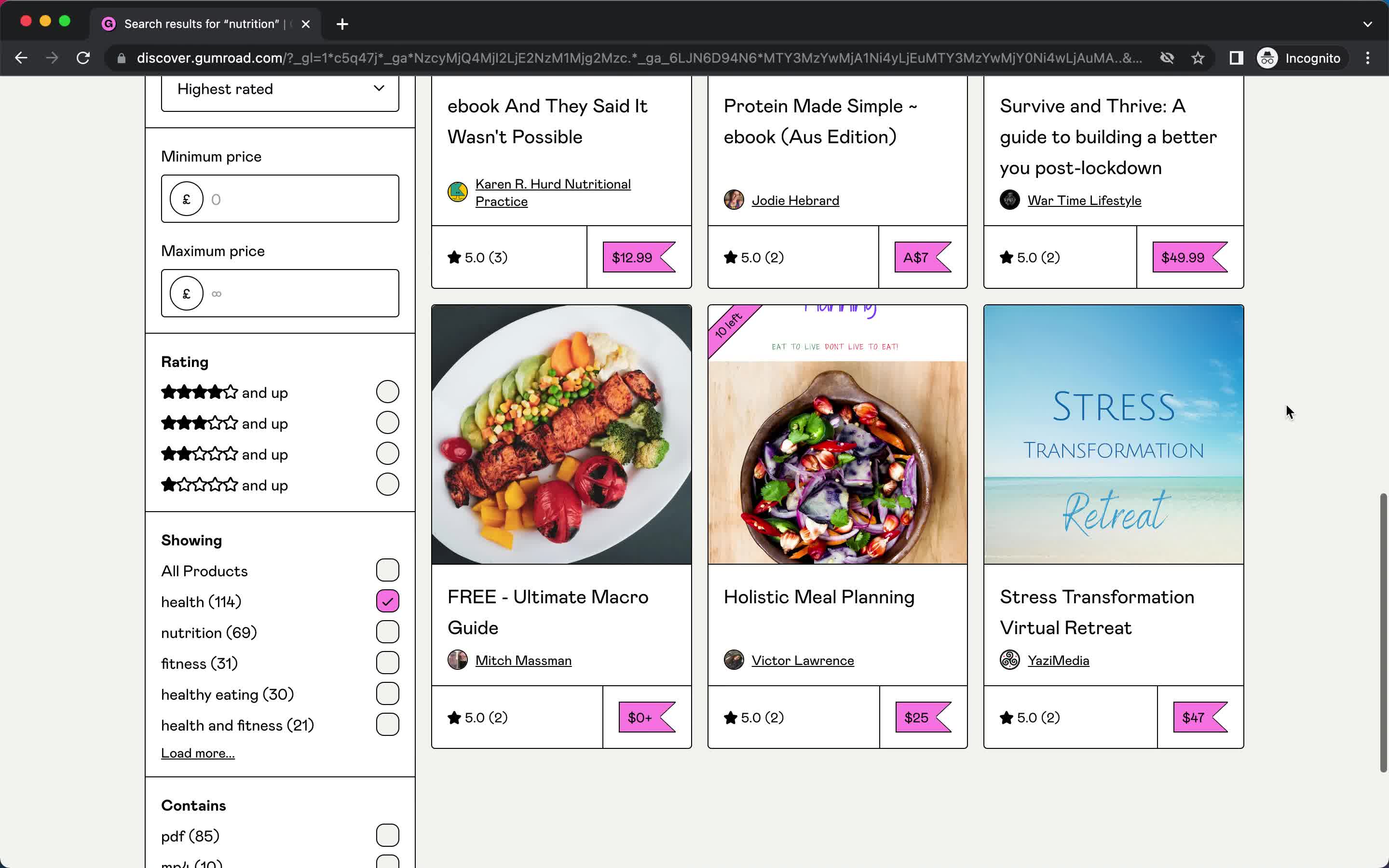This screenshot has width=1389, height=868.
Task: Click the Karen R. Hurd Nutritional Practice link
Action: [553, 192]
